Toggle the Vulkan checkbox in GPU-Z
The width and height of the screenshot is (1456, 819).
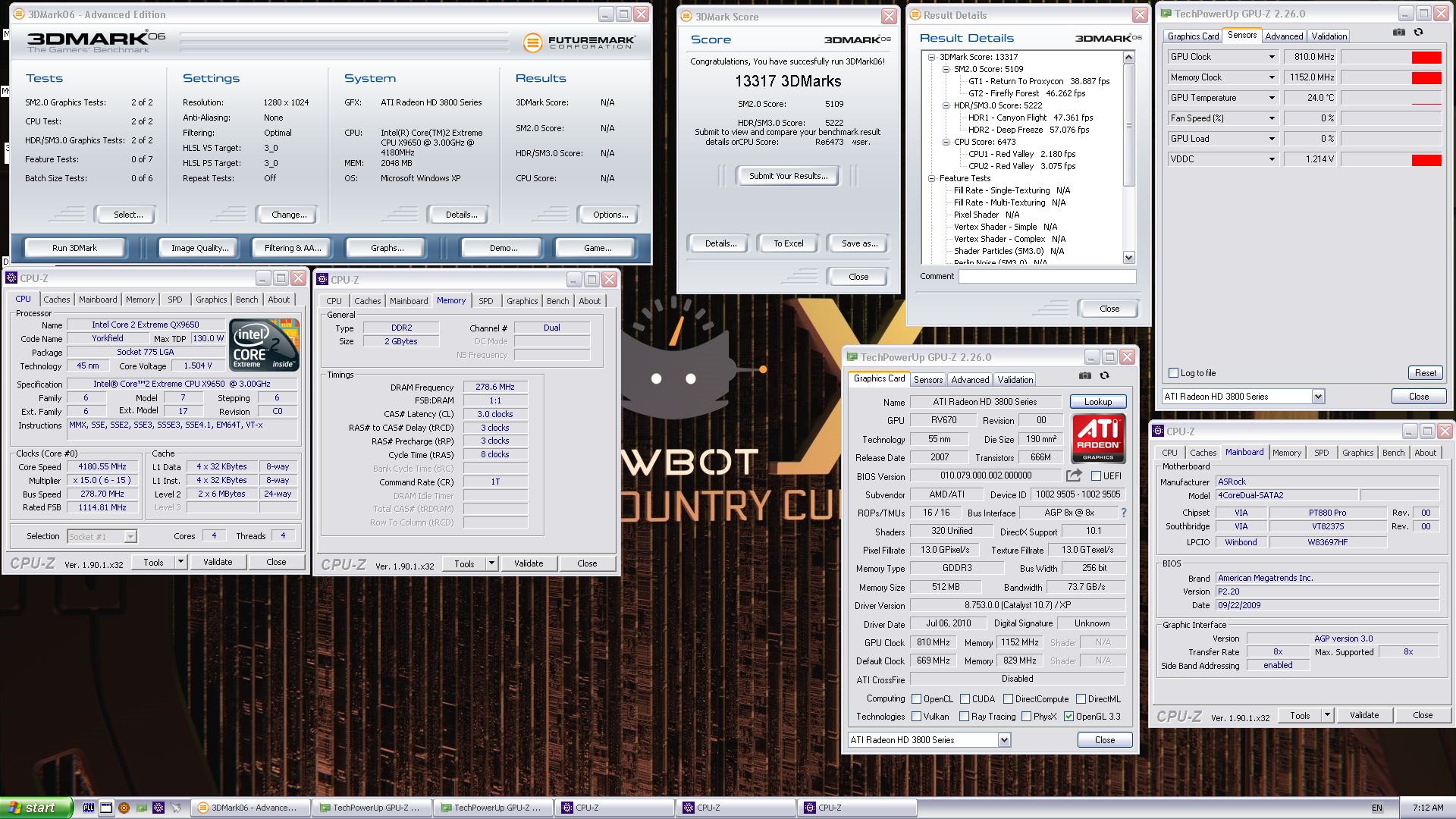(x=916, y=717)
